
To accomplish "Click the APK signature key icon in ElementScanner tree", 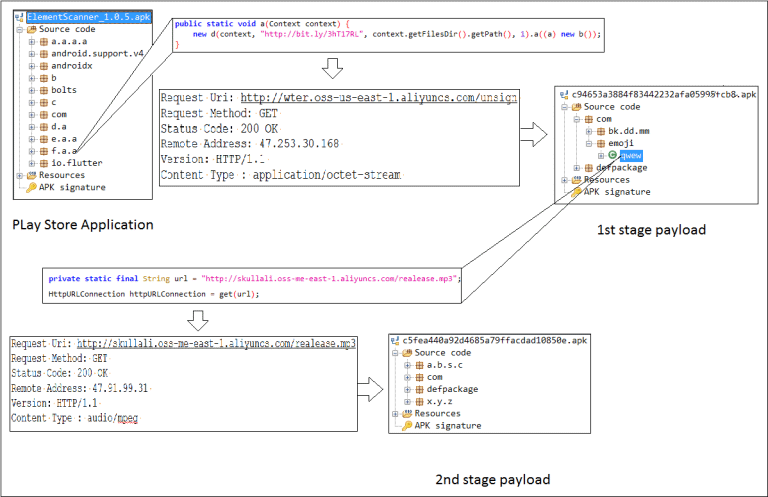I will [31, 186].
